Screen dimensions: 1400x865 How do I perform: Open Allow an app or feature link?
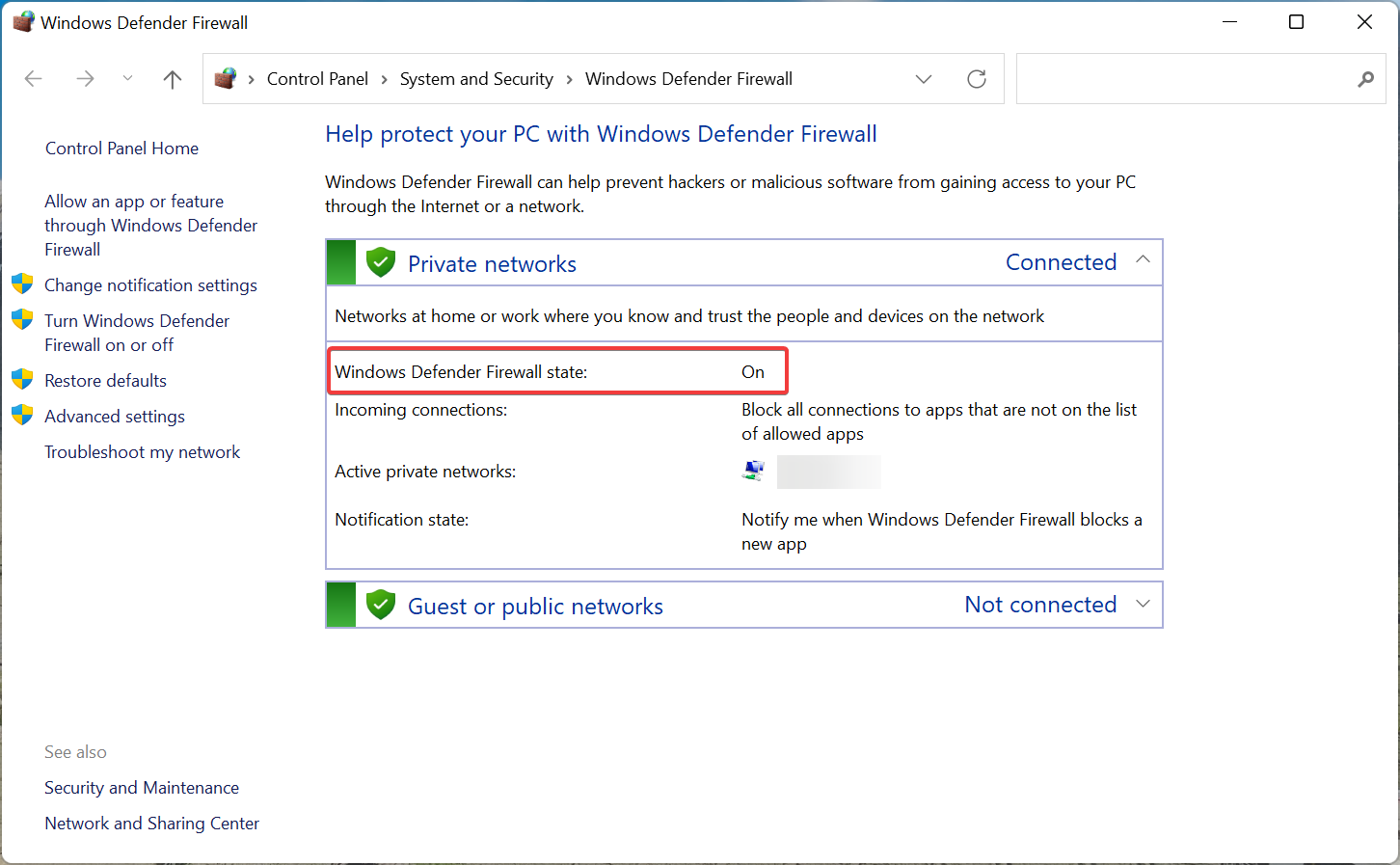150,226
